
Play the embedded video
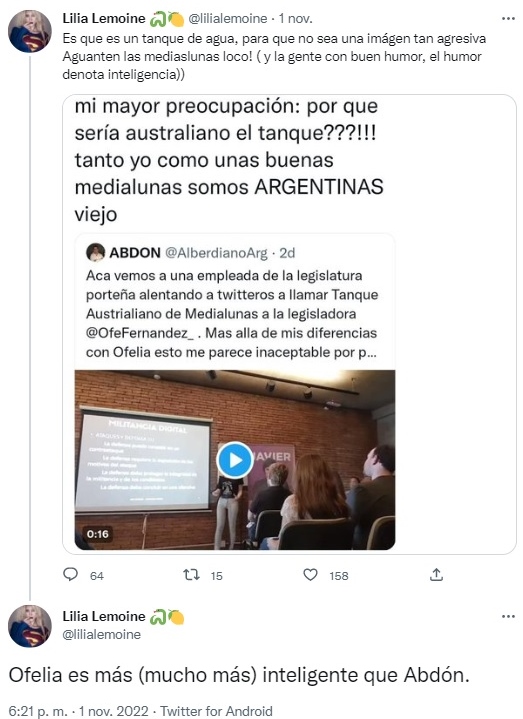coord(235,460)
